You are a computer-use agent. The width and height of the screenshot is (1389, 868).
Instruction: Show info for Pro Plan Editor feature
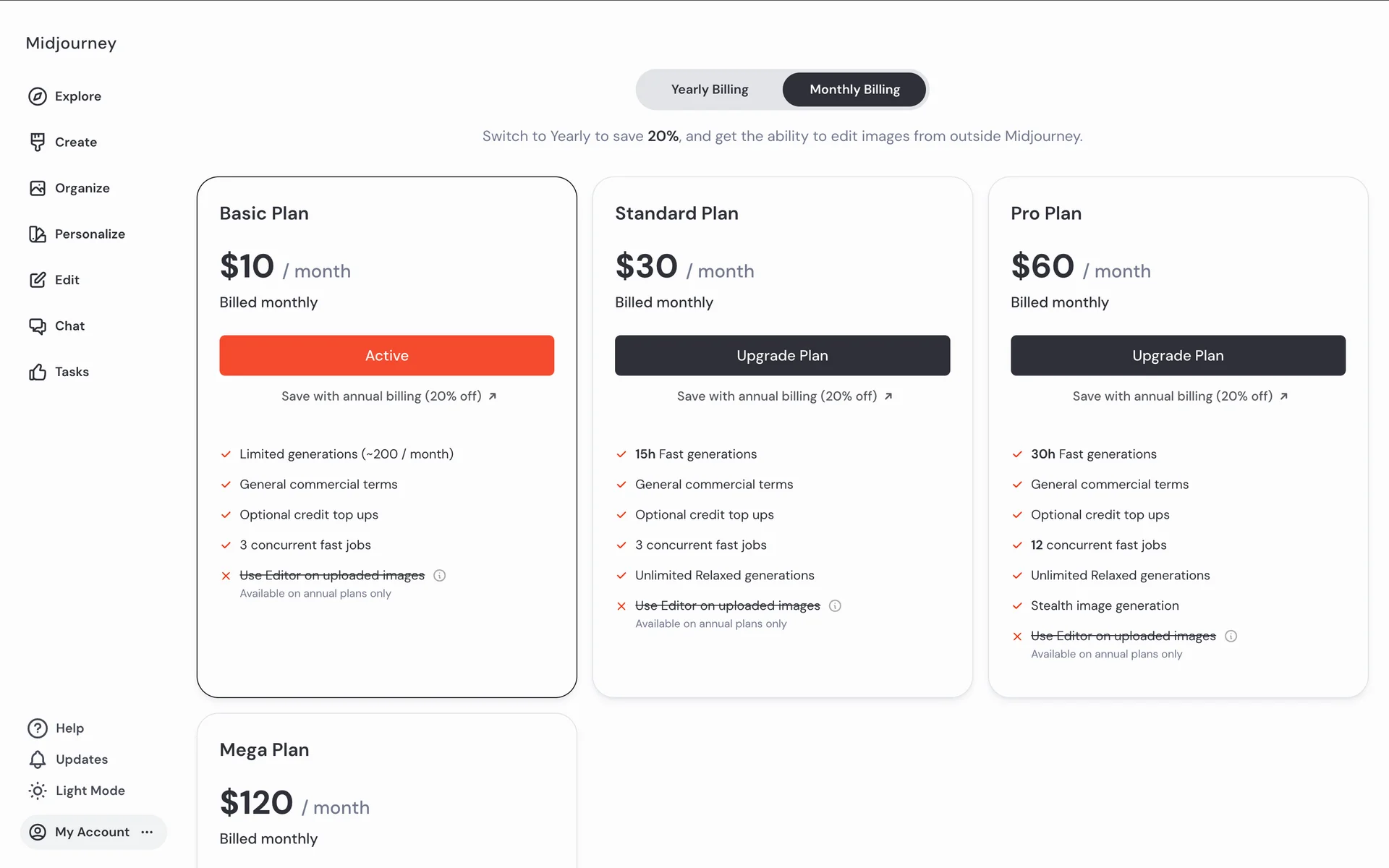[1231, 637]
